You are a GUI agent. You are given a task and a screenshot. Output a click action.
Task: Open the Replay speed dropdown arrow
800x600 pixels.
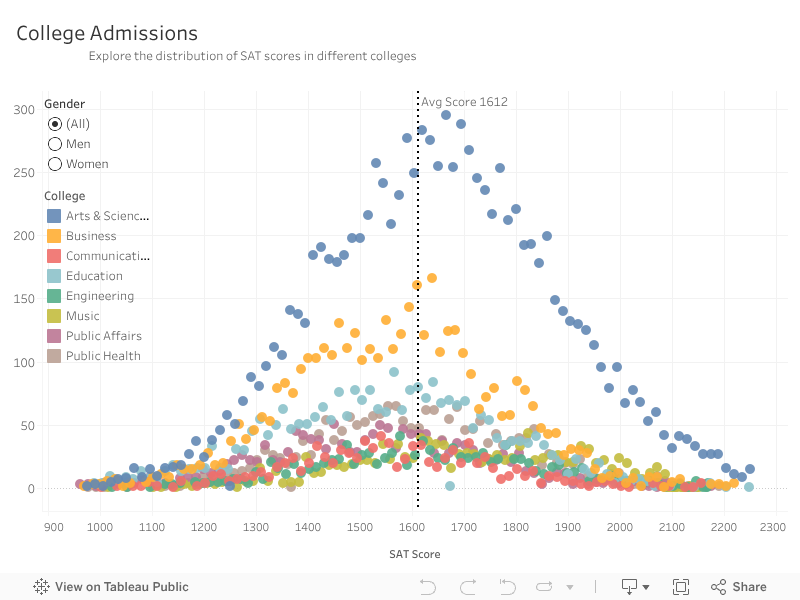tap(570, 586)
